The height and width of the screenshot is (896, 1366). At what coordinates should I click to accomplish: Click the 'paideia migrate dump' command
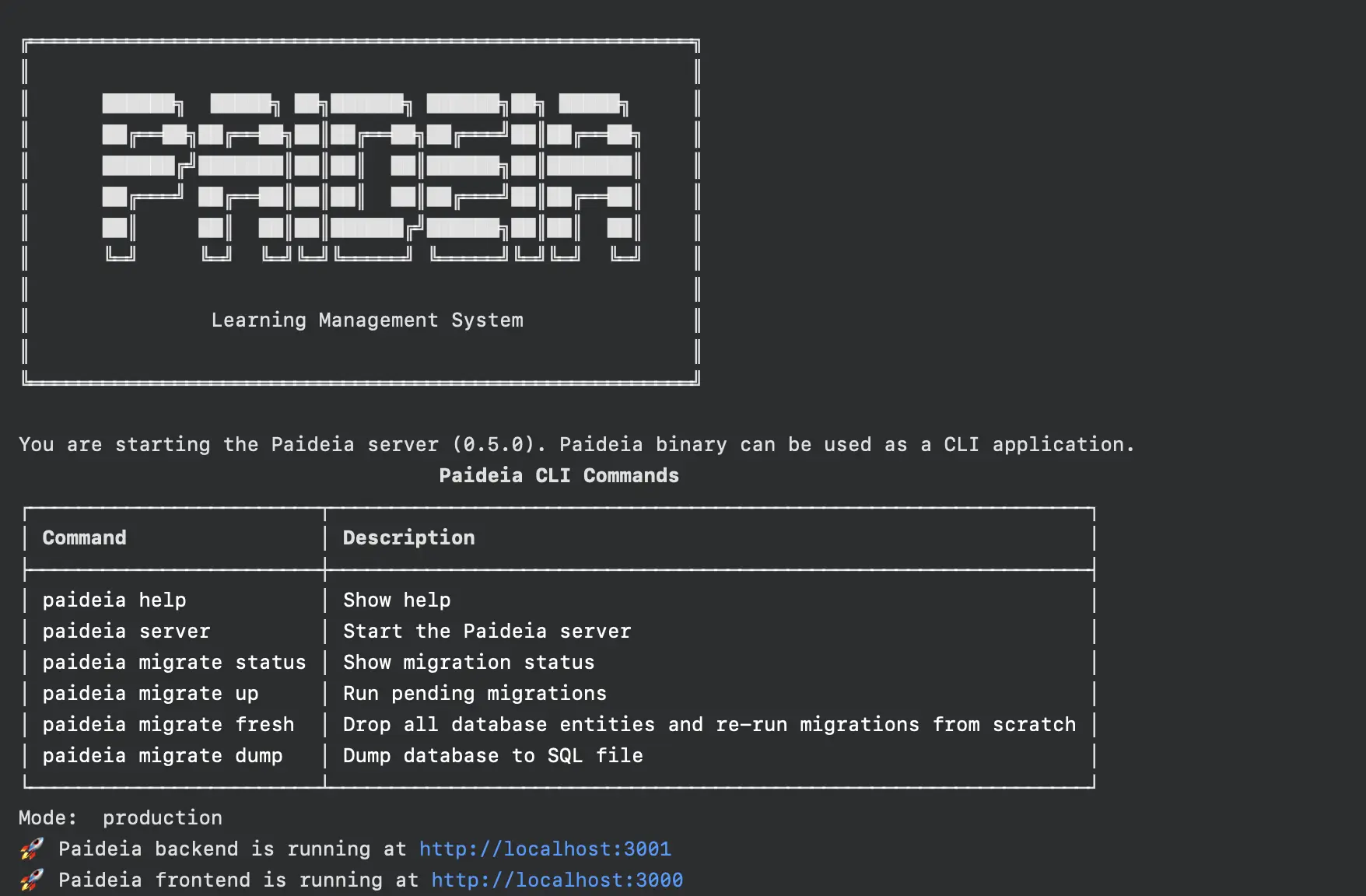click(163, 755)
